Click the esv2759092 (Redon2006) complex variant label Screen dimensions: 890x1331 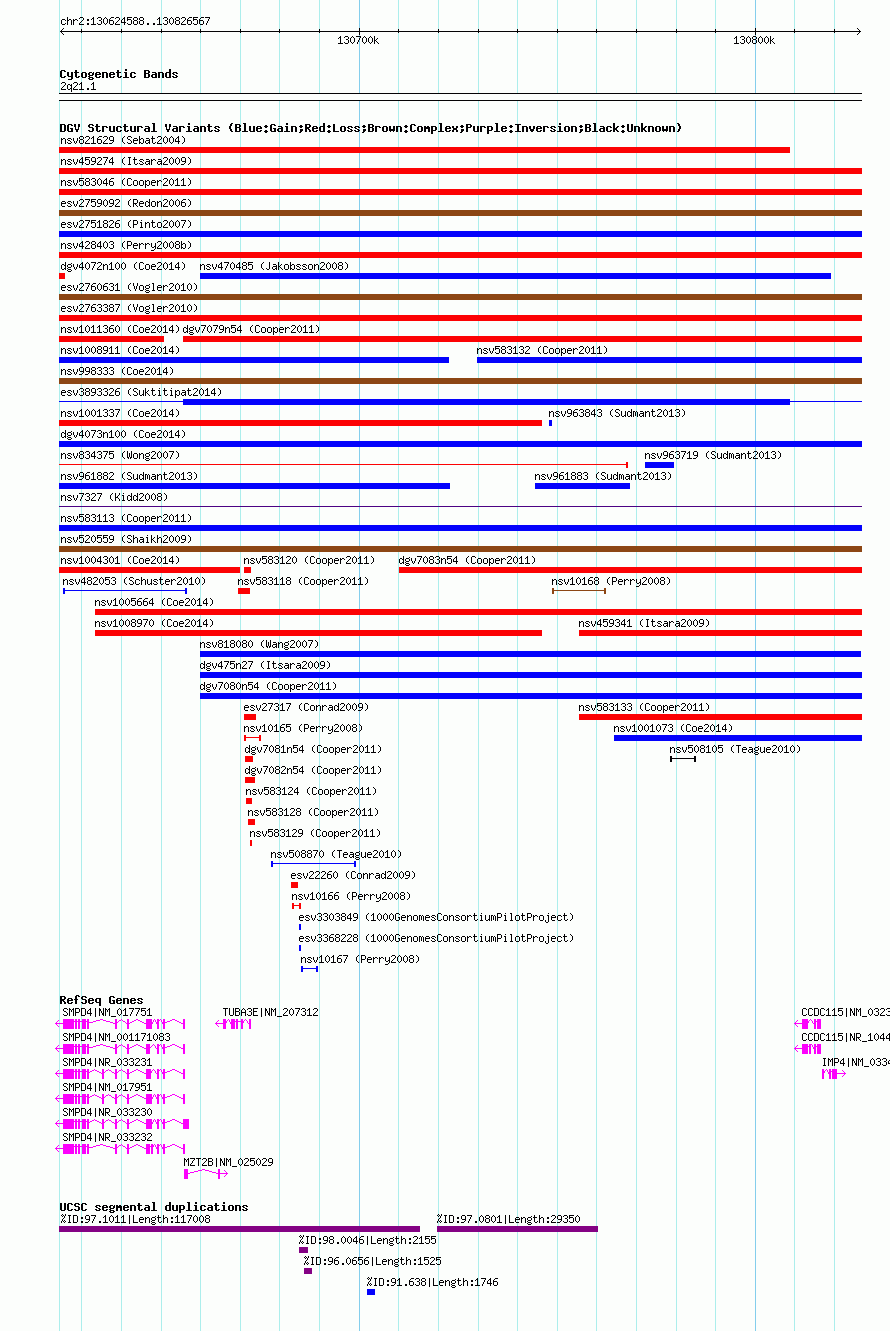[x=125, y=203]
